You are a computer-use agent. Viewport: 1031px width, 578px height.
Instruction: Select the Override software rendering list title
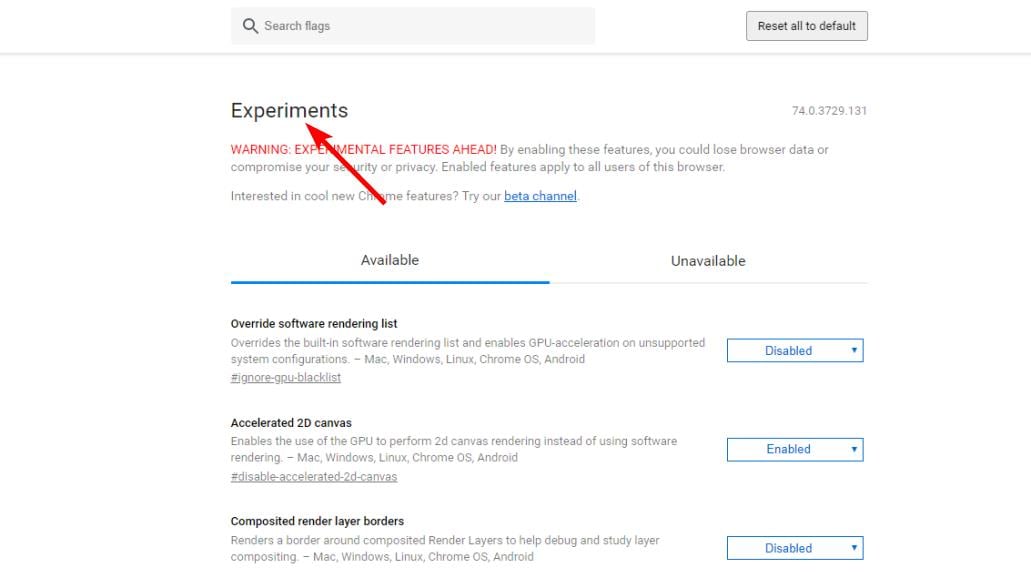pyautogui.click(x=314, y=324)
